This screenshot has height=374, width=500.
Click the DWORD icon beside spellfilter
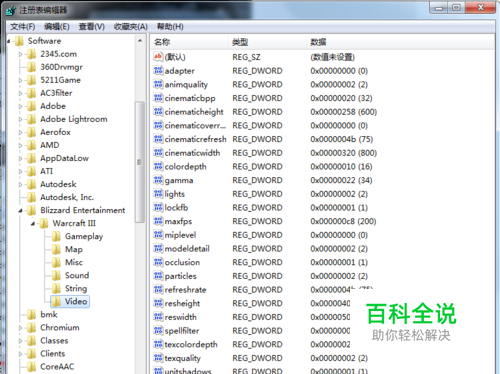(158, 330)
